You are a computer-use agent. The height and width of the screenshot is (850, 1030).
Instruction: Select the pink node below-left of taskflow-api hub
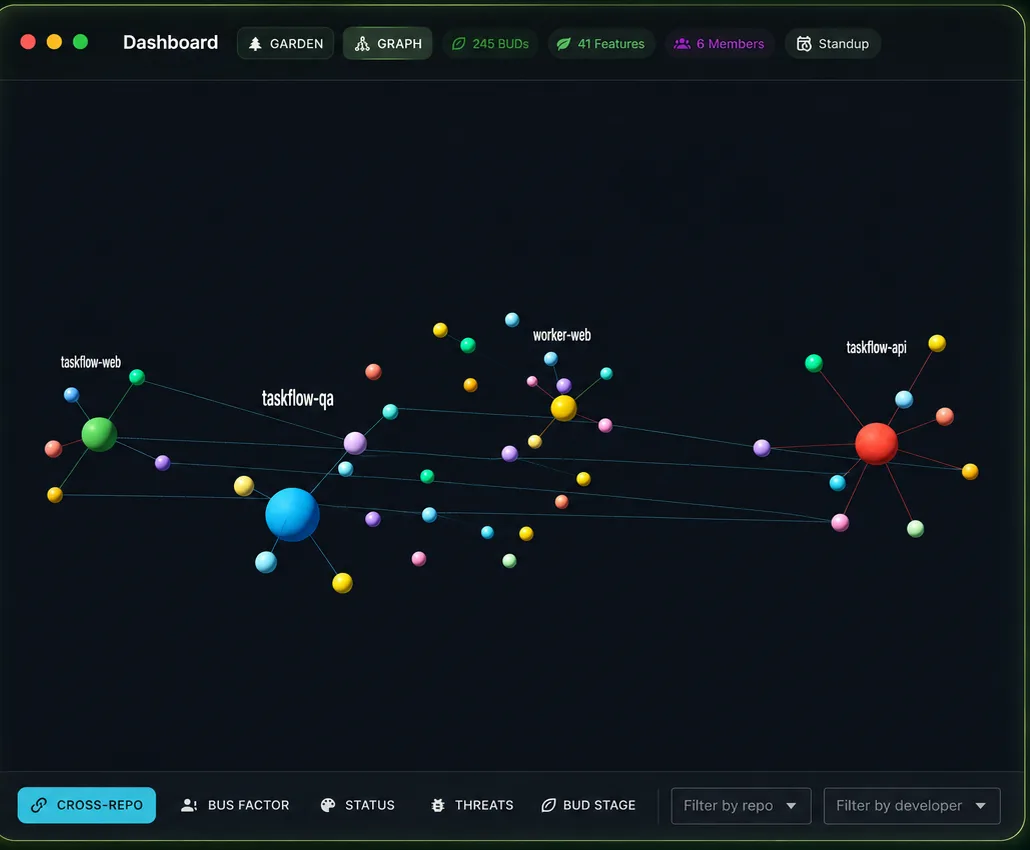(x=840, y=523)
